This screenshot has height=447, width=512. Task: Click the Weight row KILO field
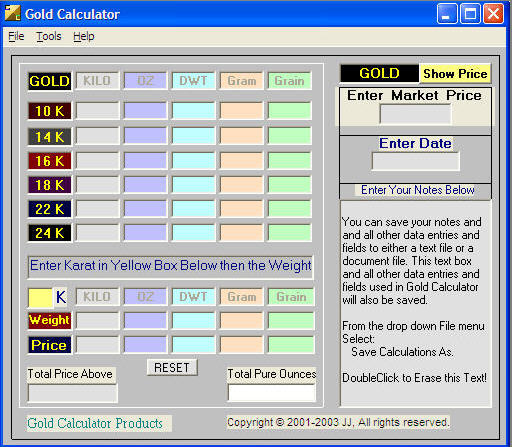[97, 321]
